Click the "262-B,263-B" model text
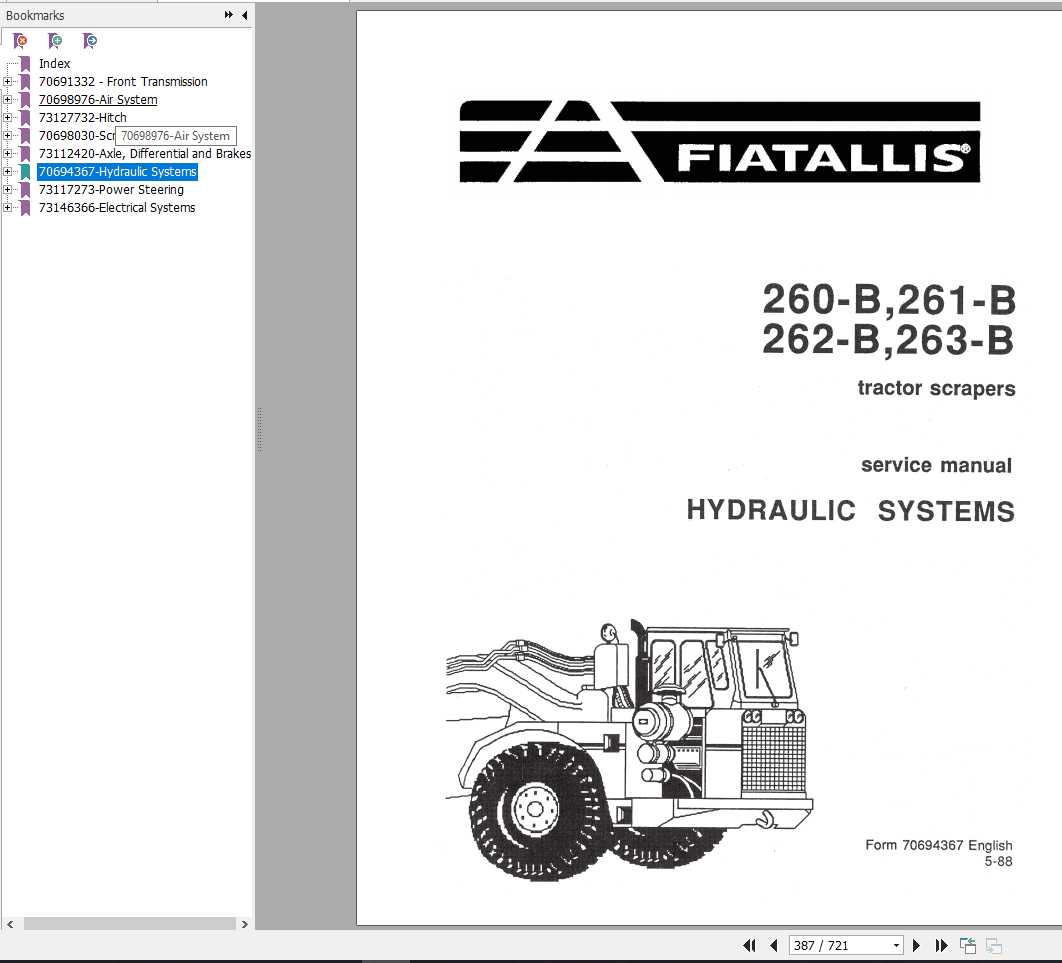1062x963 pixels. pos(888,339)
